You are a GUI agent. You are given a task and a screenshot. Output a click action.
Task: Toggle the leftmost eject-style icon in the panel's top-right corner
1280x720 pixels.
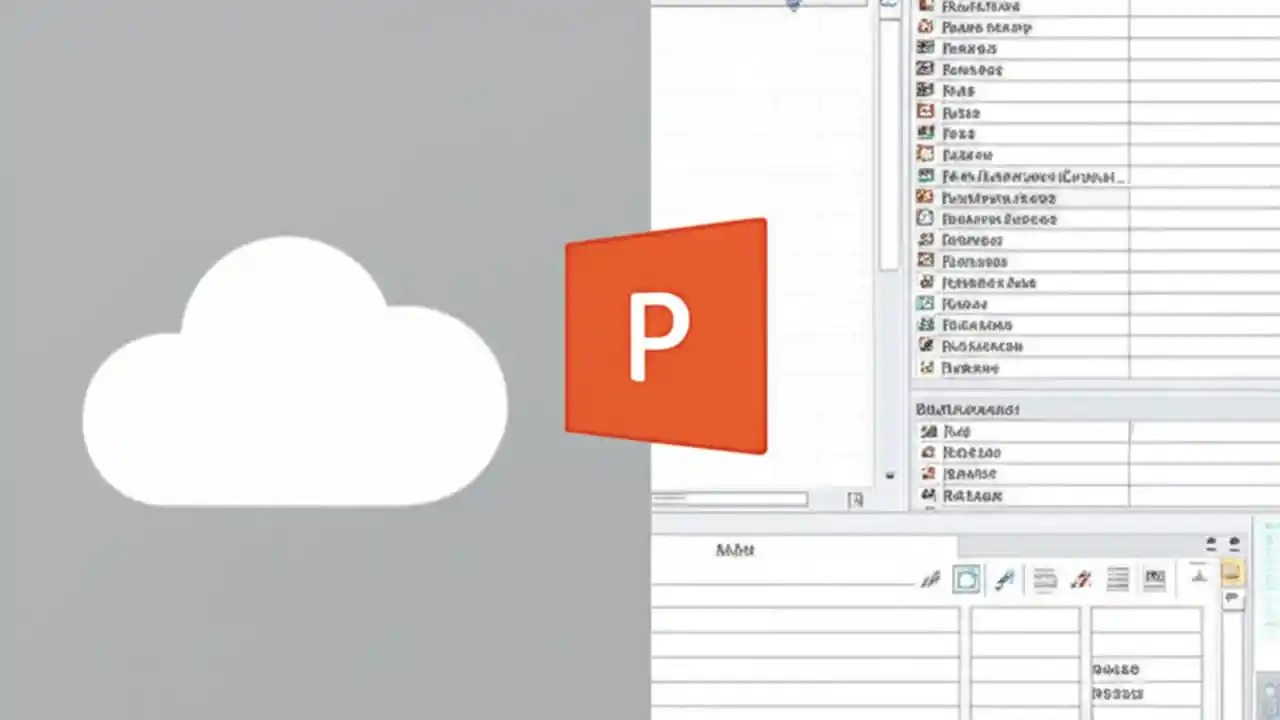tap(1210, 543)
